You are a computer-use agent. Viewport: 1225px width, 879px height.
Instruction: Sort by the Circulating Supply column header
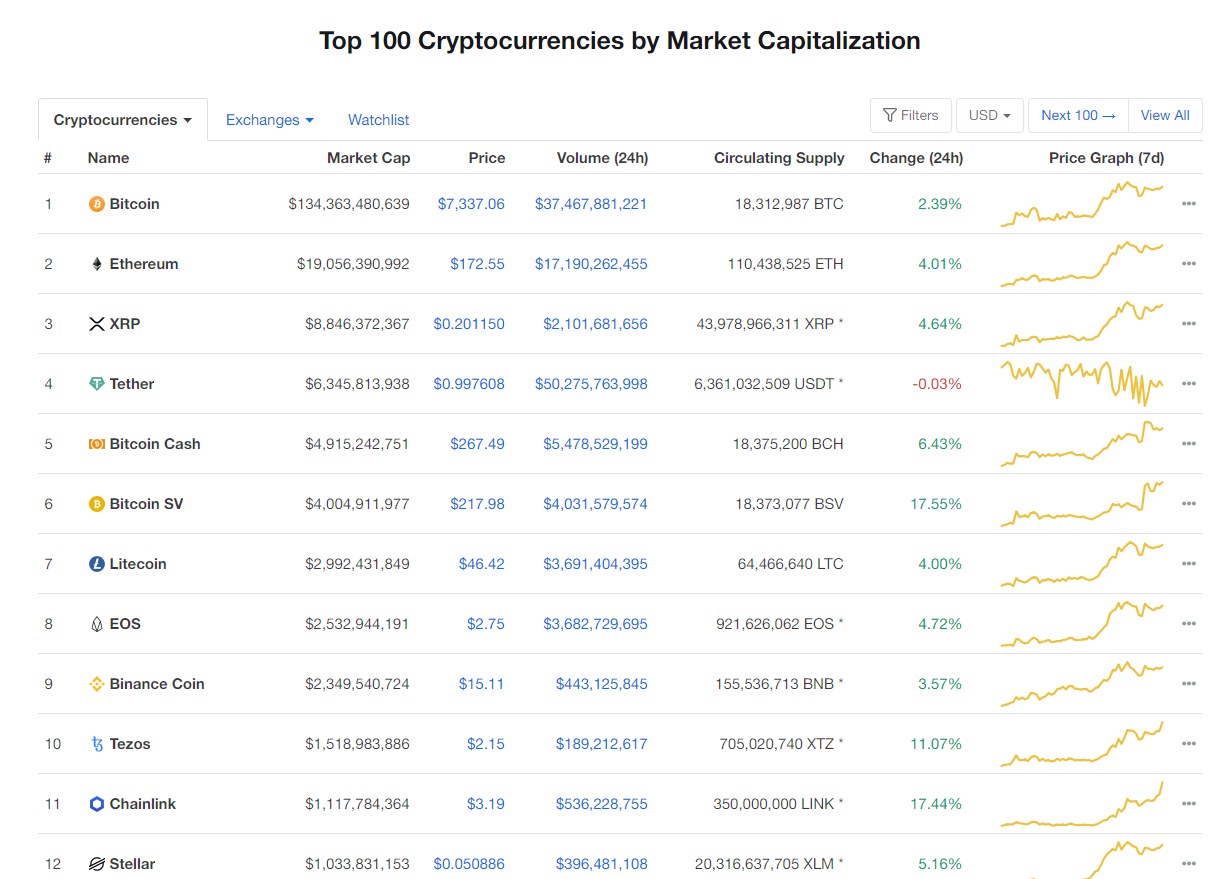click(x=779, y=158)
